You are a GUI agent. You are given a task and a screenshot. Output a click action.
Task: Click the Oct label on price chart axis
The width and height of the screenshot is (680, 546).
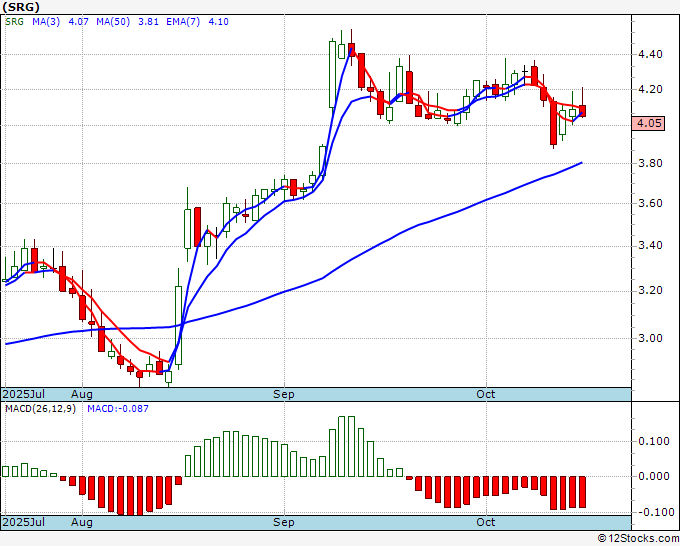click(485, 394)
